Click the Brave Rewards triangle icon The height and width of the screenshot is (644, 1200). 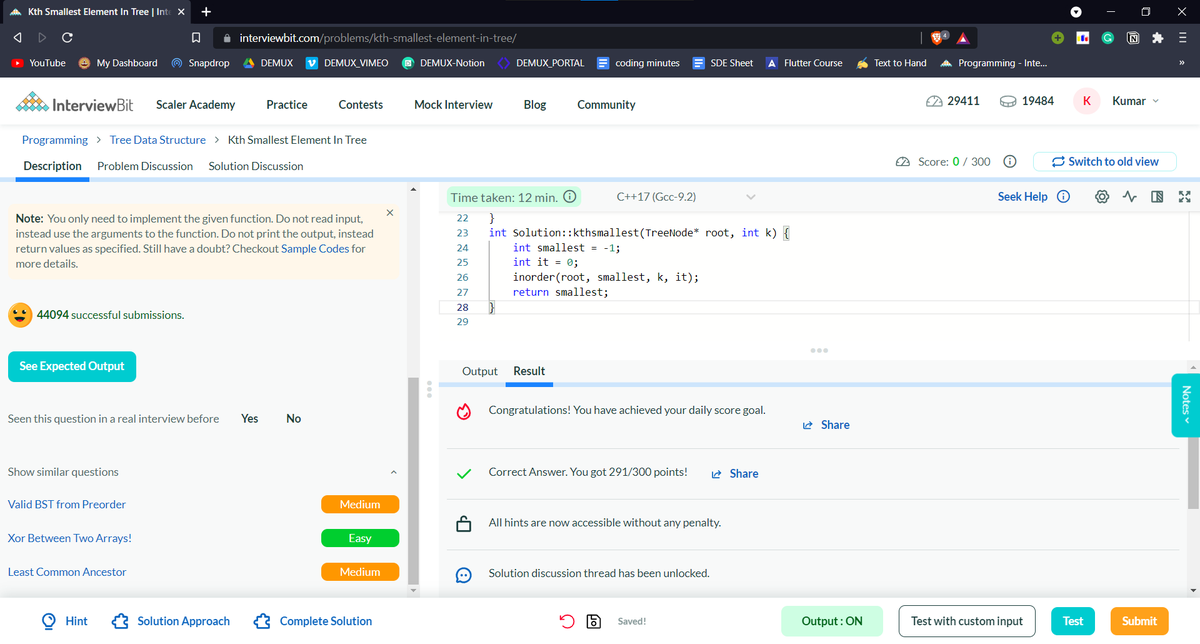pyautogui.click(x=961, y=38)
